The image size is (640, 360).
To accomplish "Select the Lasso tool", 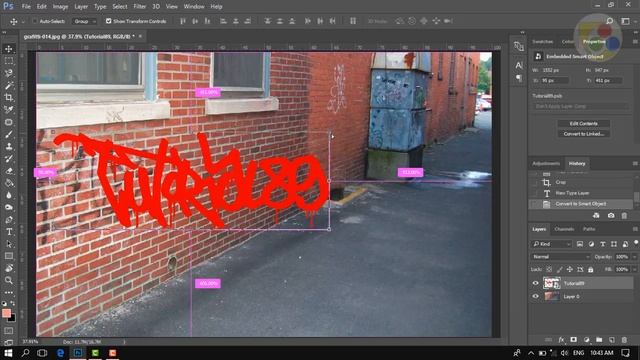I will [9, 73].
